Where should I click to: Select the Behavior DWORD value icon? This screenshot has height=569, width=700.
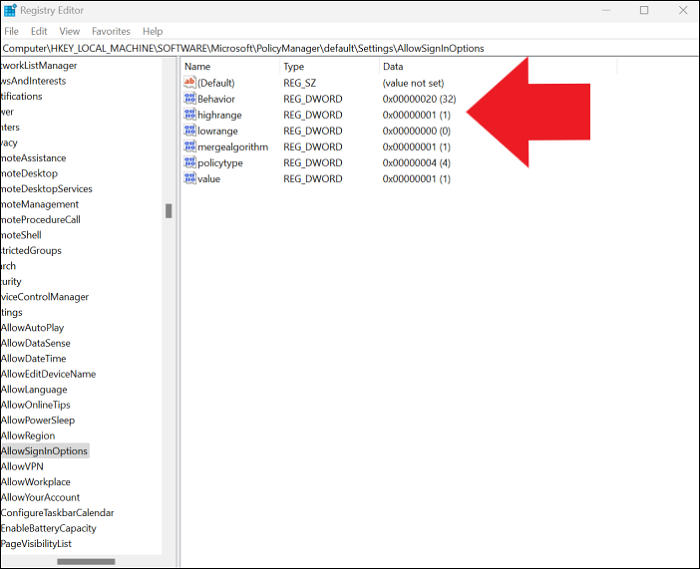(x=190, y=99)
